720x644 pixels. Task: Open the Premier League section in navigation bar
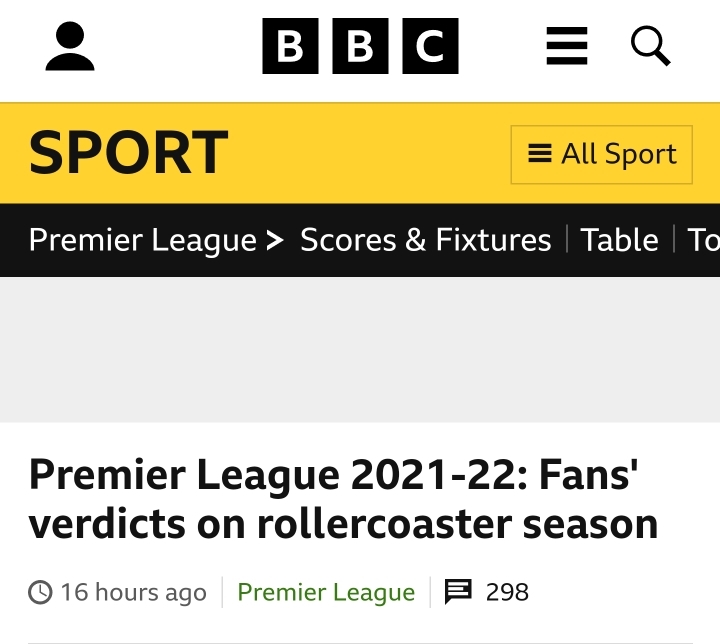tap(143, 240)
